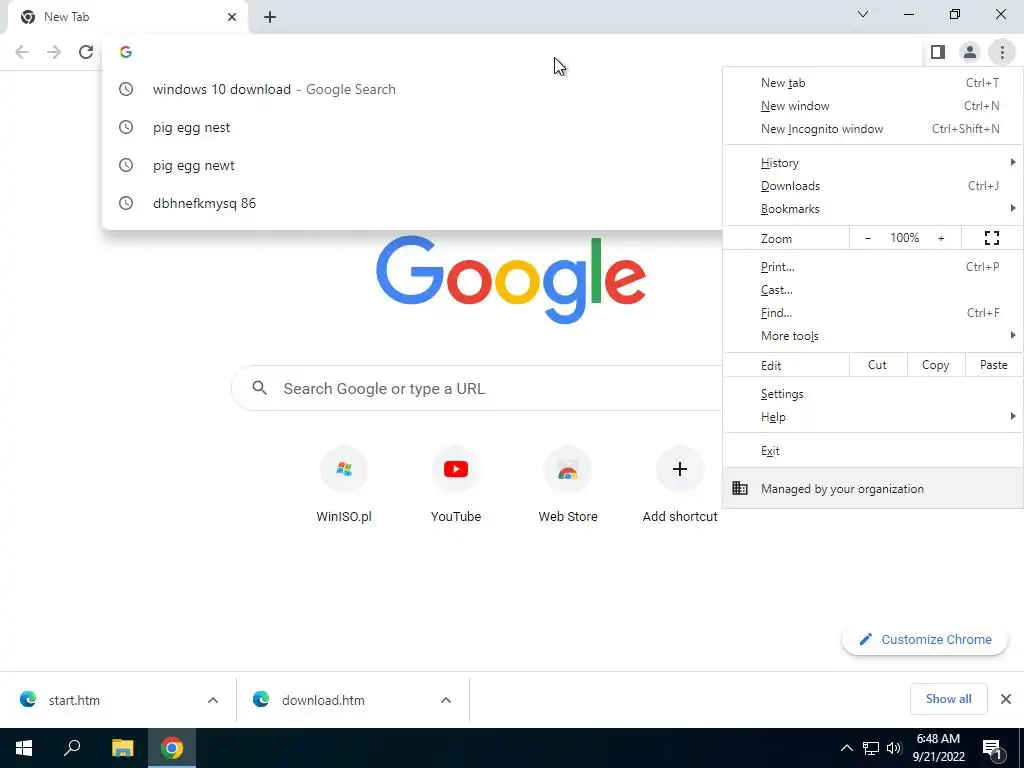Click the network tray icon
Screen dimensions: 1024x768
tap(871, 748)
